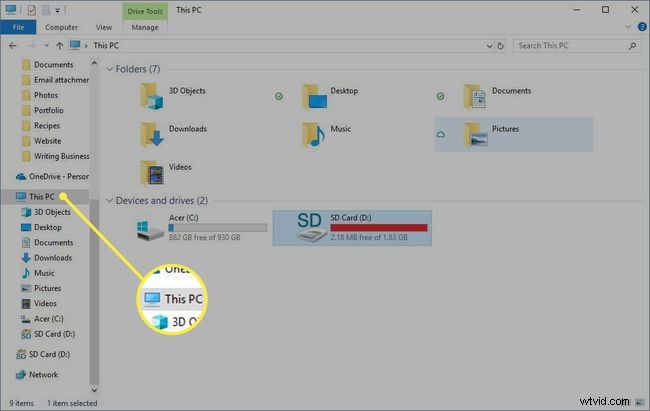
Task: Open the File menu
Action: (18, 27)
